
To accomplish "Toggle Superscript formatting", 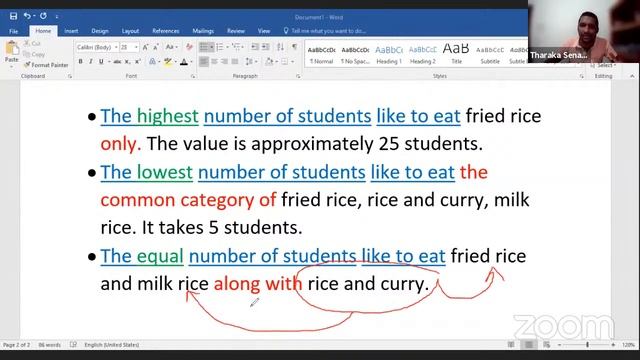I will tap(138, 62).
